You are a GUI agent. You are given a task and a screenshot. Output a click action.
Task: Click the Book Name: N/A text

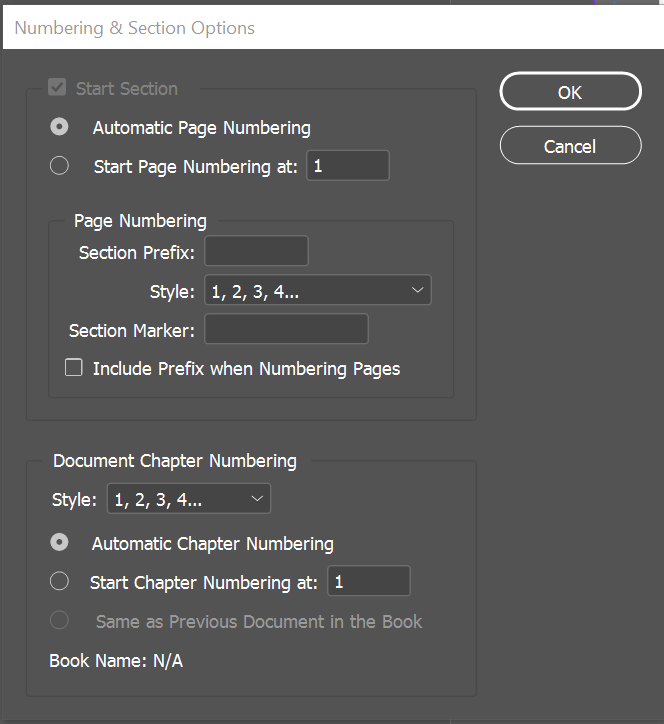click(116, 661)
